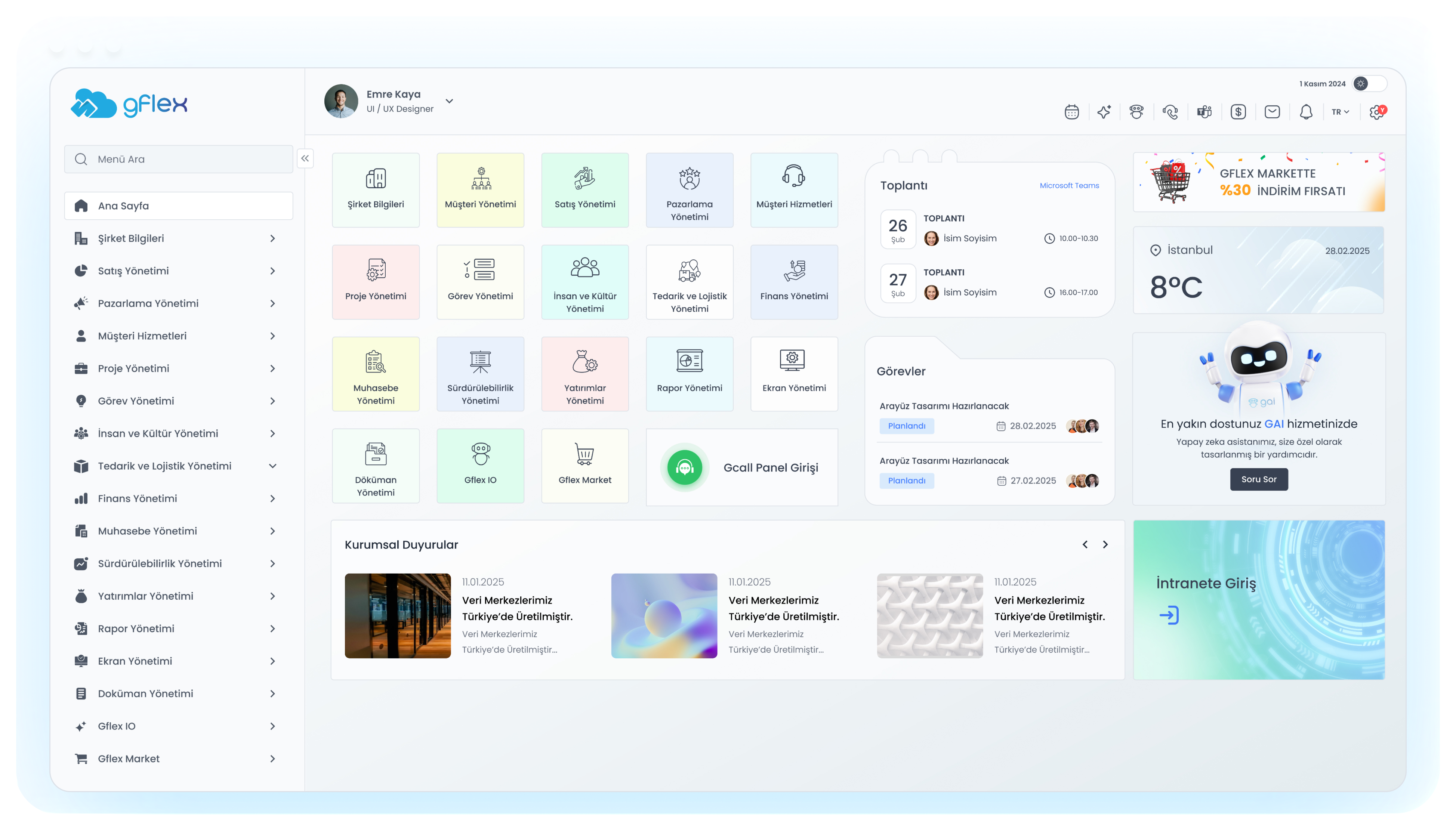Open the mail envelope icon
The width and height of the screenshot is (1456, 834).
(x=1271, y=112)
